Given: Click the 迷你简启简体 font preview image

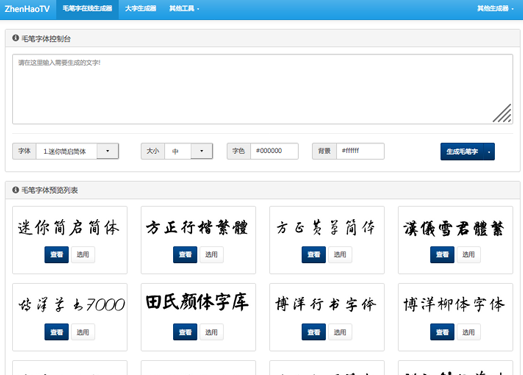Looking at the screenshot, I should point(69,228).
